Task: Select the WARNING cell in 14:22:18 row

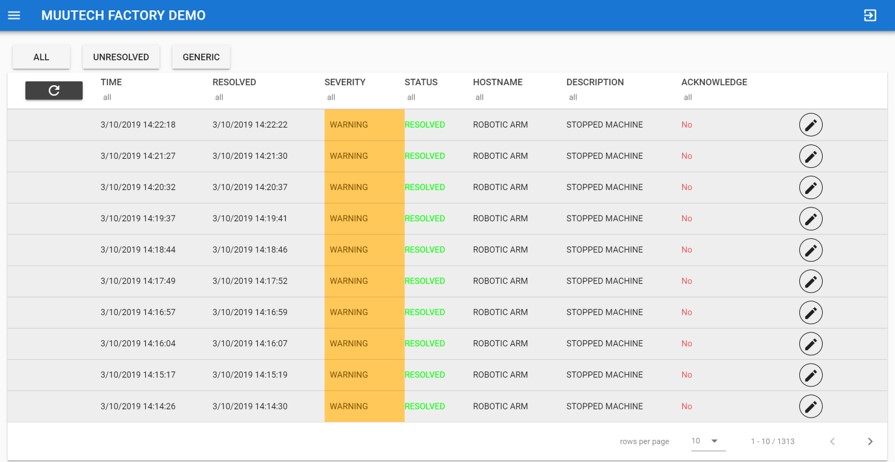Action: tap(364, 124)
